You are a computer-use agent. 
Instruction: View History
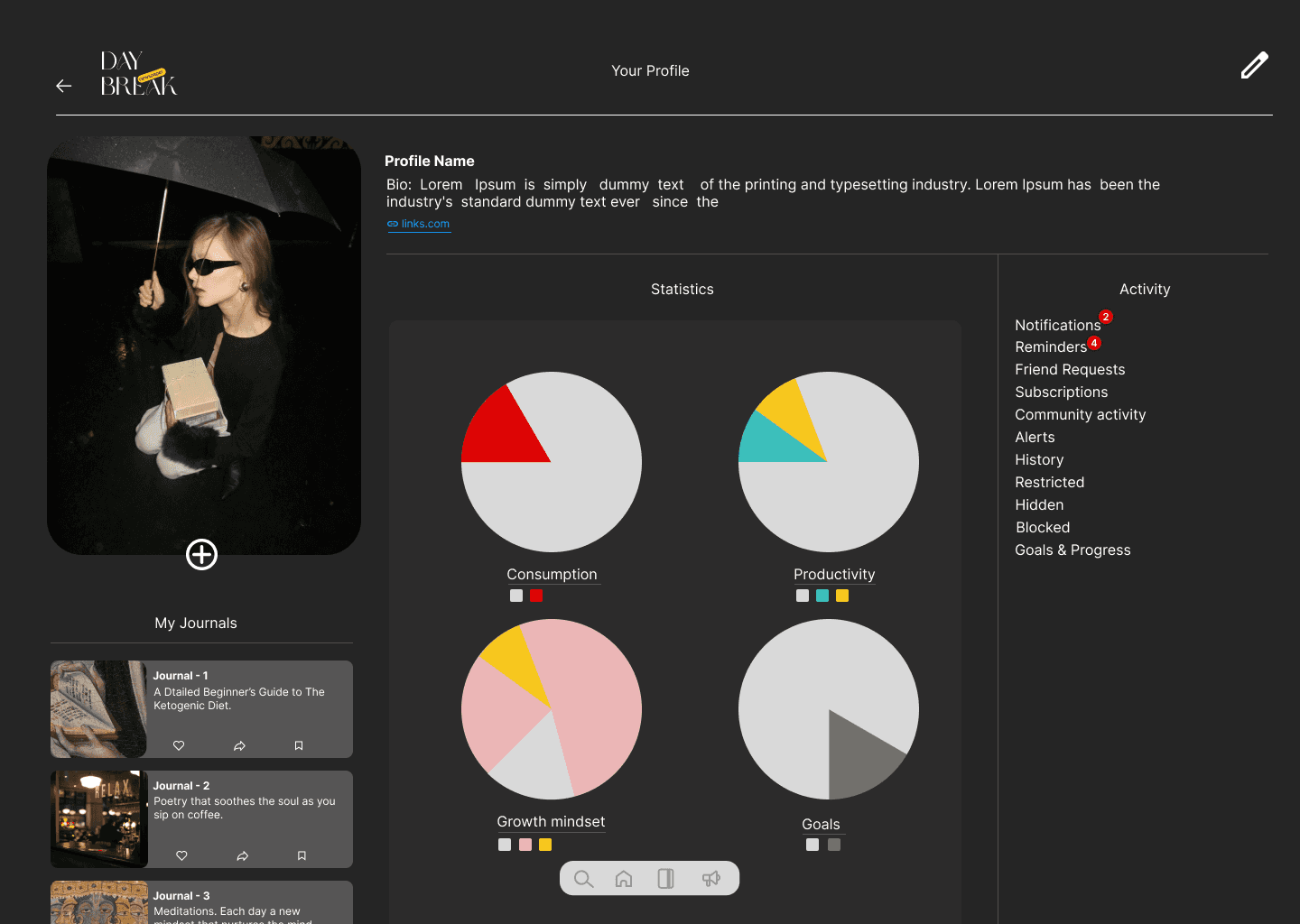point(1039,459)
